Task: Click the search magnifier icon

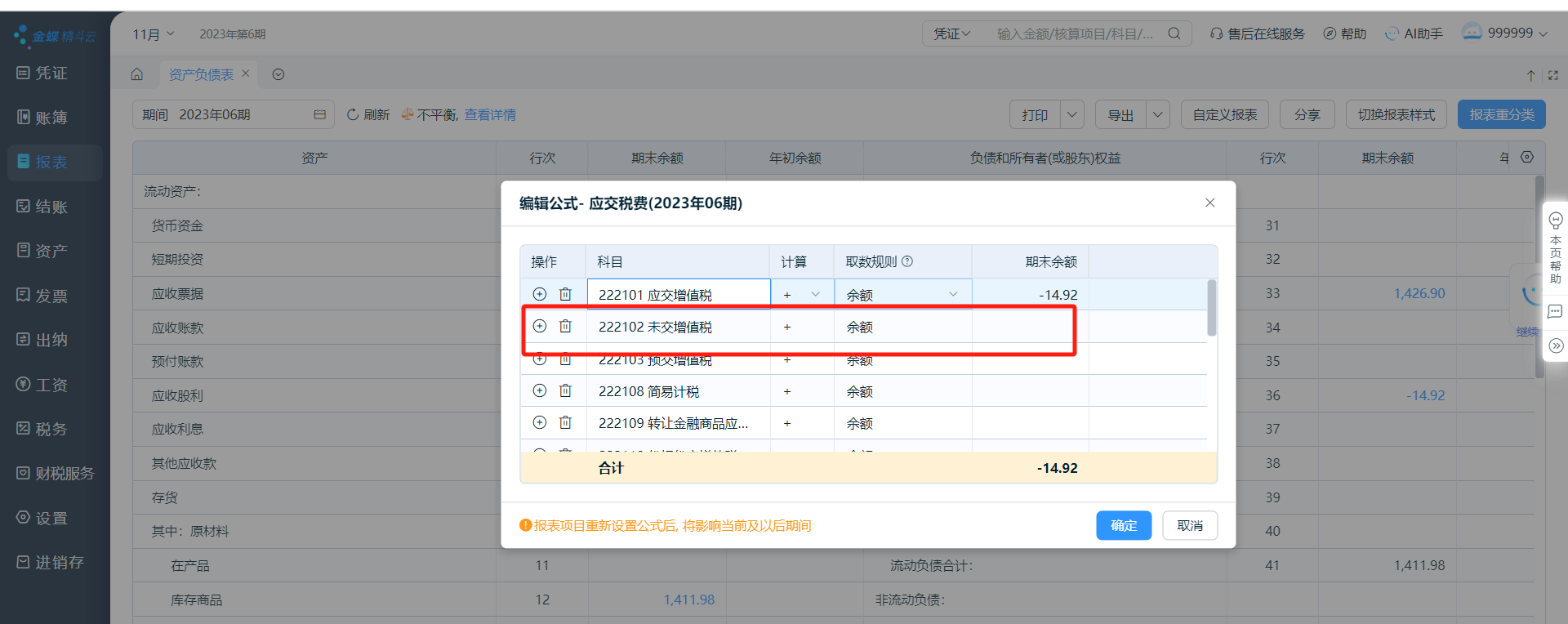Action: (x=1174, y=33)
